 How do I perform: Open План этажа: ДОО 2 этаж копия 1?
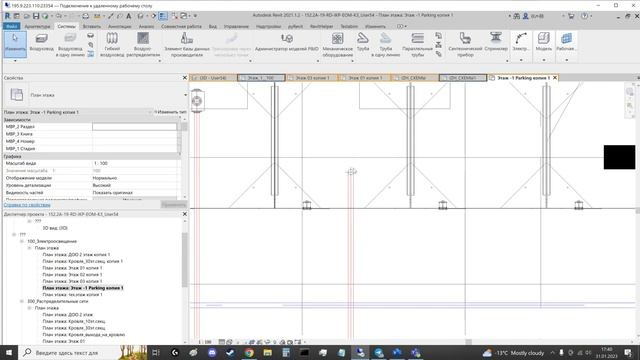(x=76, y=254)
